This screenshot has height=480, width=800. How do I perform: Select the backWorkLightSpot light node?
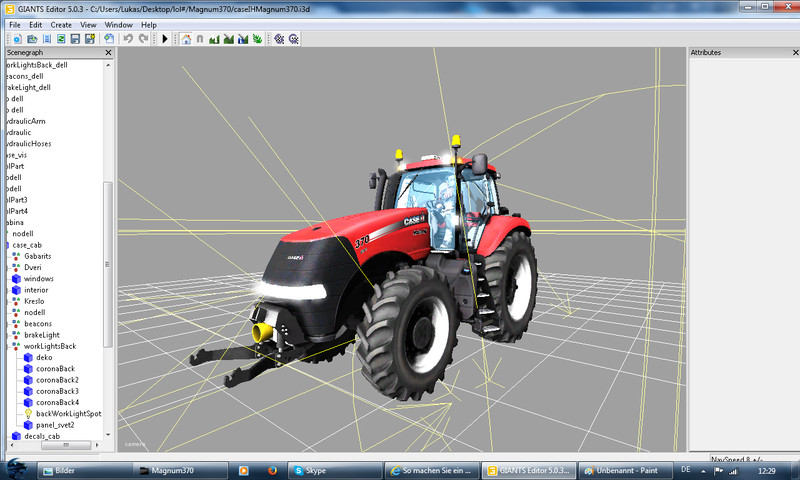68,413
